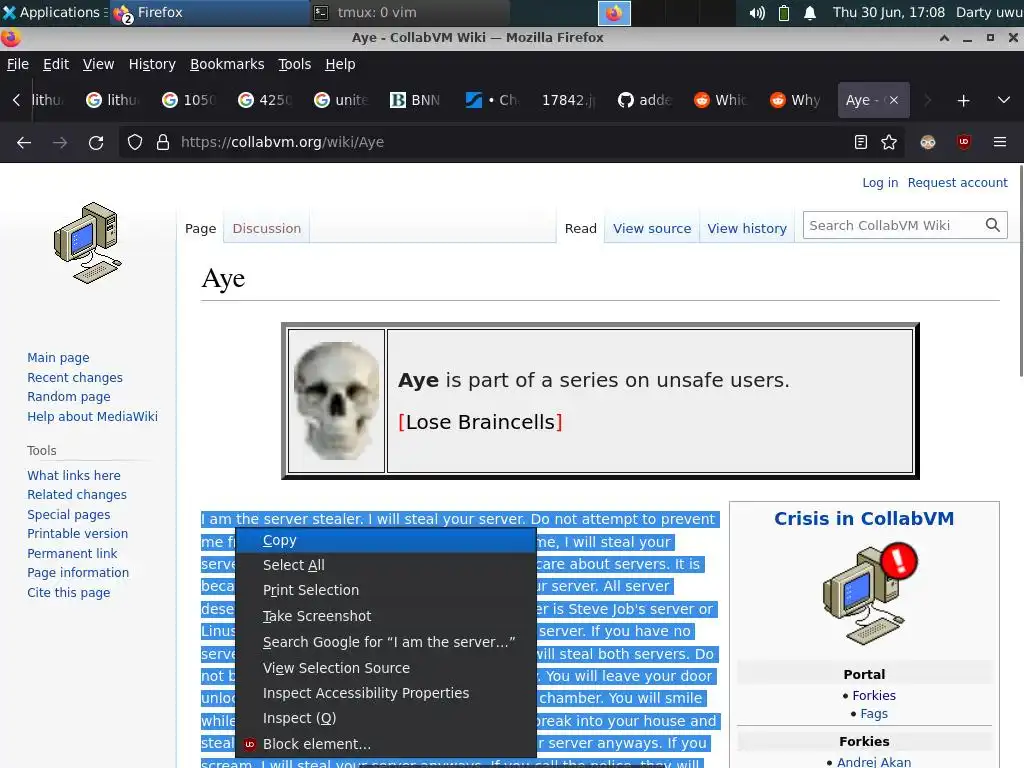Viewport: 1024px width, 768px height.
Task: Open Random page link
Action: click(69, 396)
